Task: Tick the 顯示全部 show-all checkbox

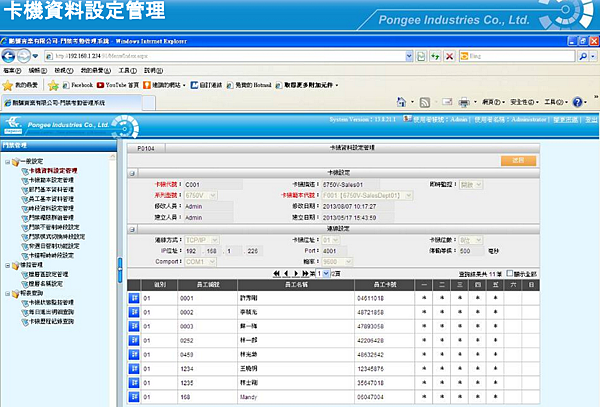Action: point(510,273)
